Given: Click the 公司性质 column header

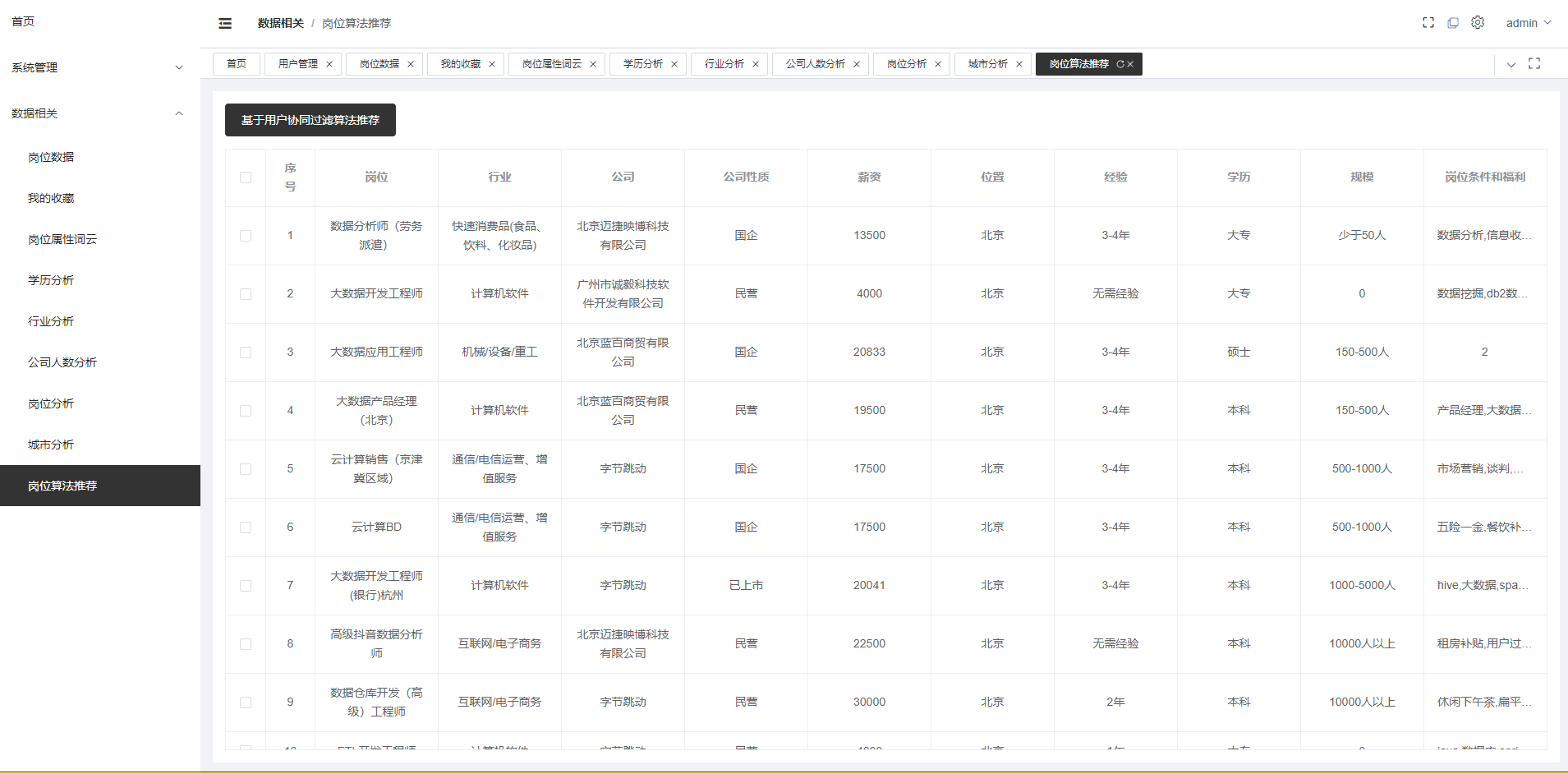Looking at the screenshot, I should point(746,177).
